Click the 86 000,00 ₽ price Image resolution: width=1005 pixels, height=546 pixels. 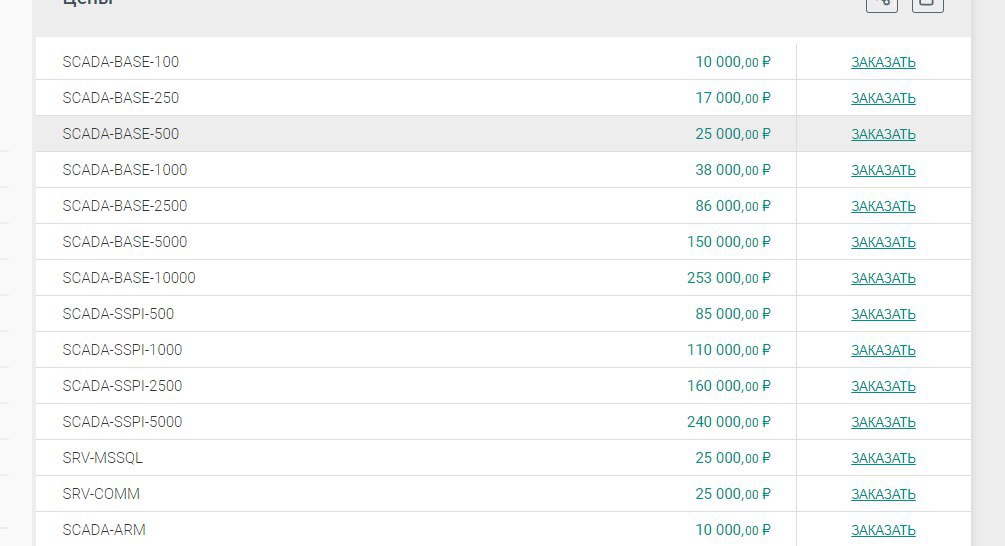[733, 205]
